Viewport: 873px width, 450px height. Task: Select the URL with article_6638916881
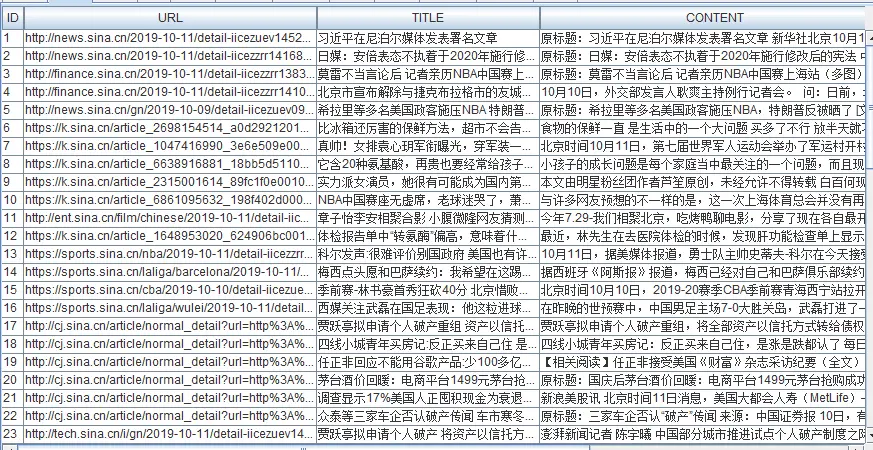tap(170, 164)
